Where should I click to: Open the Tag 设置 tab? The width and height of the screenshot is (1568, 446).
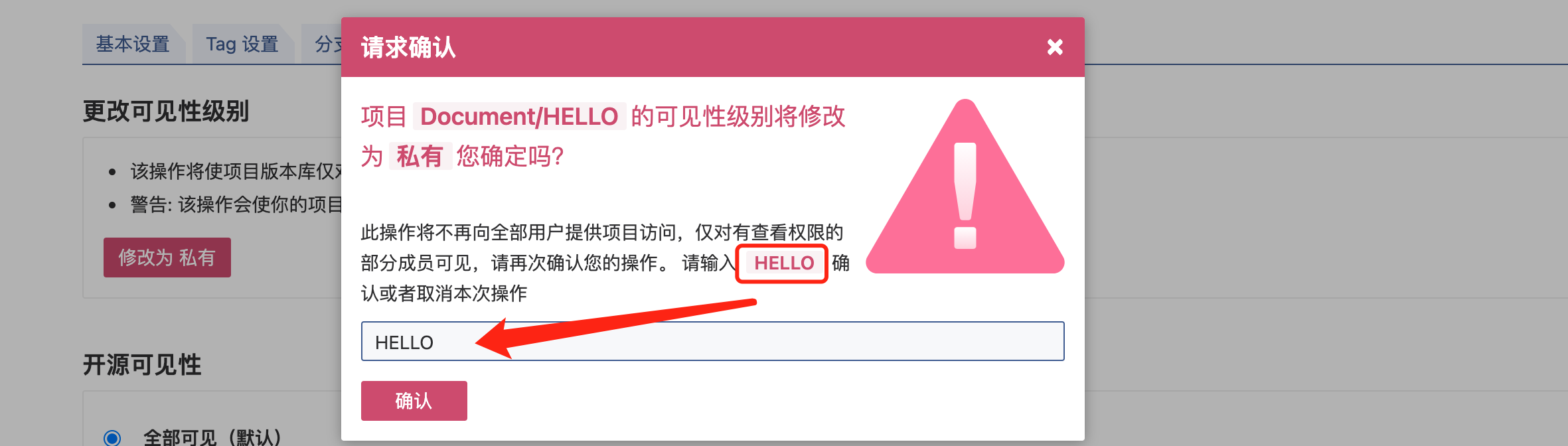coord(242,44)
